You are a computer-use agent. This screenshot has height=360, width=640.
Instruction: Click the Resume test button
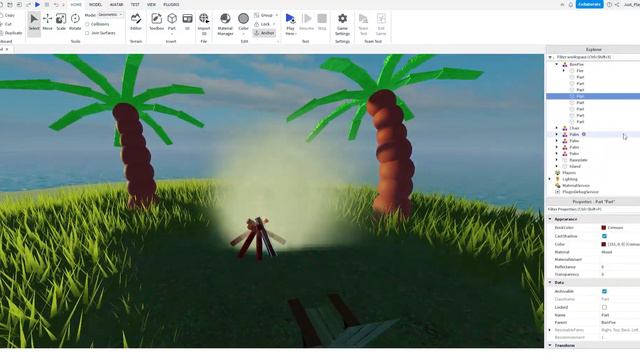click(x=307, y=22)
